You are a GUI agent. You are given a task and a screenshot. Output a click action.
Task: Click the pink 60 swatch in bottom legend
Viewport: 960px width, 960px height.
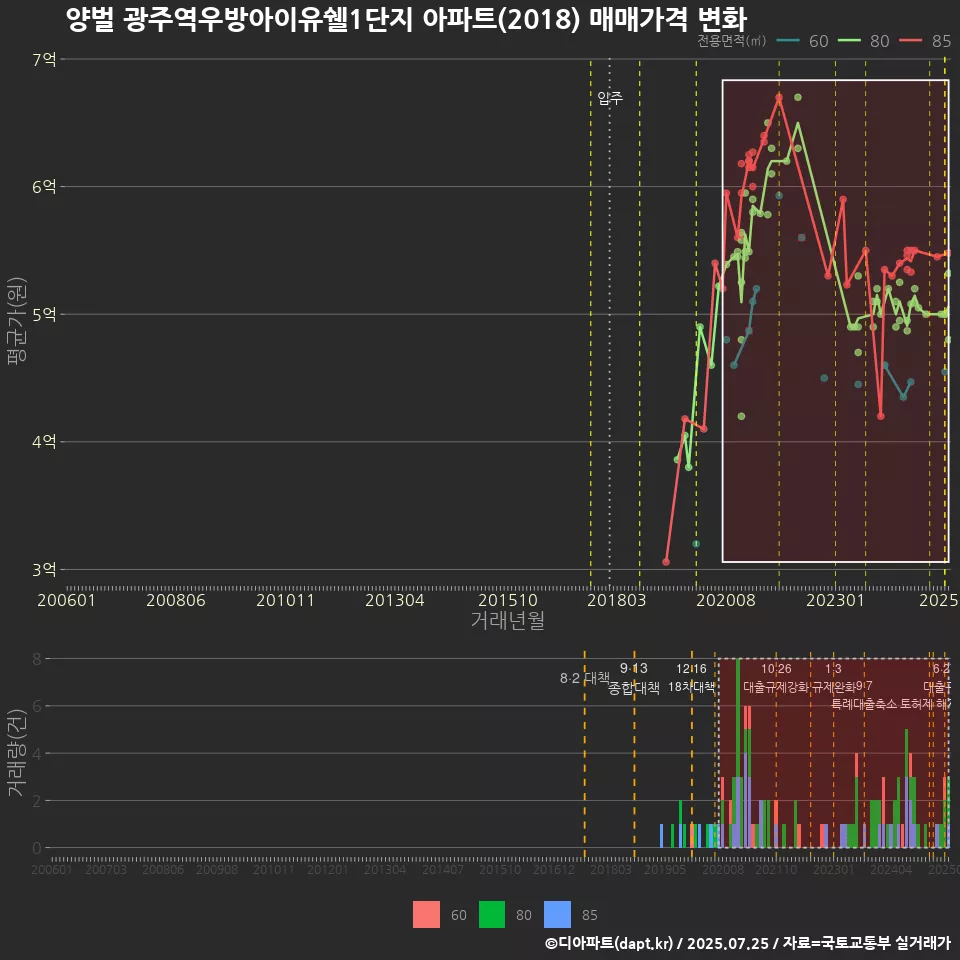pyautogui.click(x=426, y=914)
